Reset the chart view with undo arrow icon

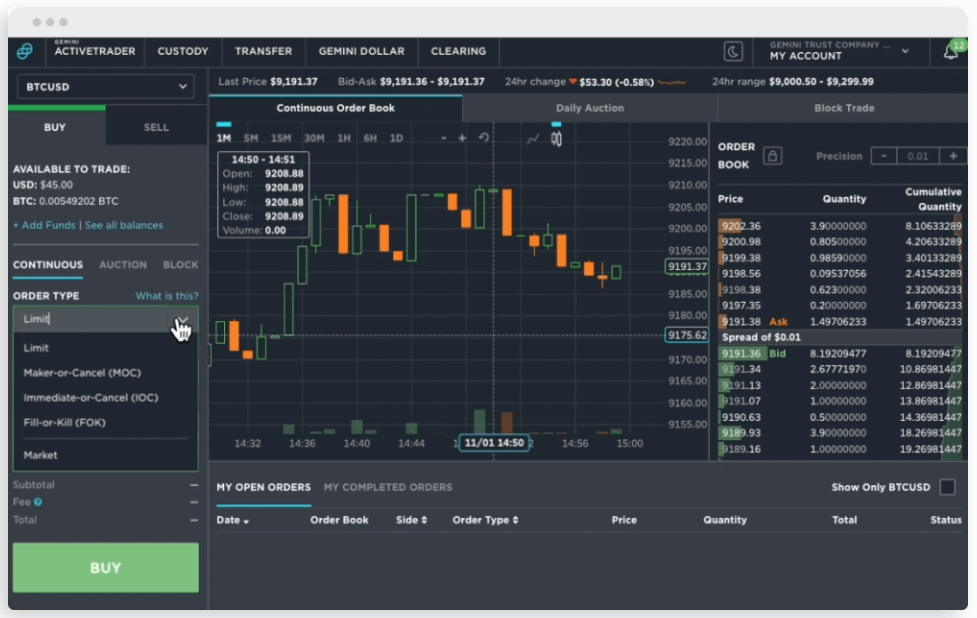click(x=484, y=138)
